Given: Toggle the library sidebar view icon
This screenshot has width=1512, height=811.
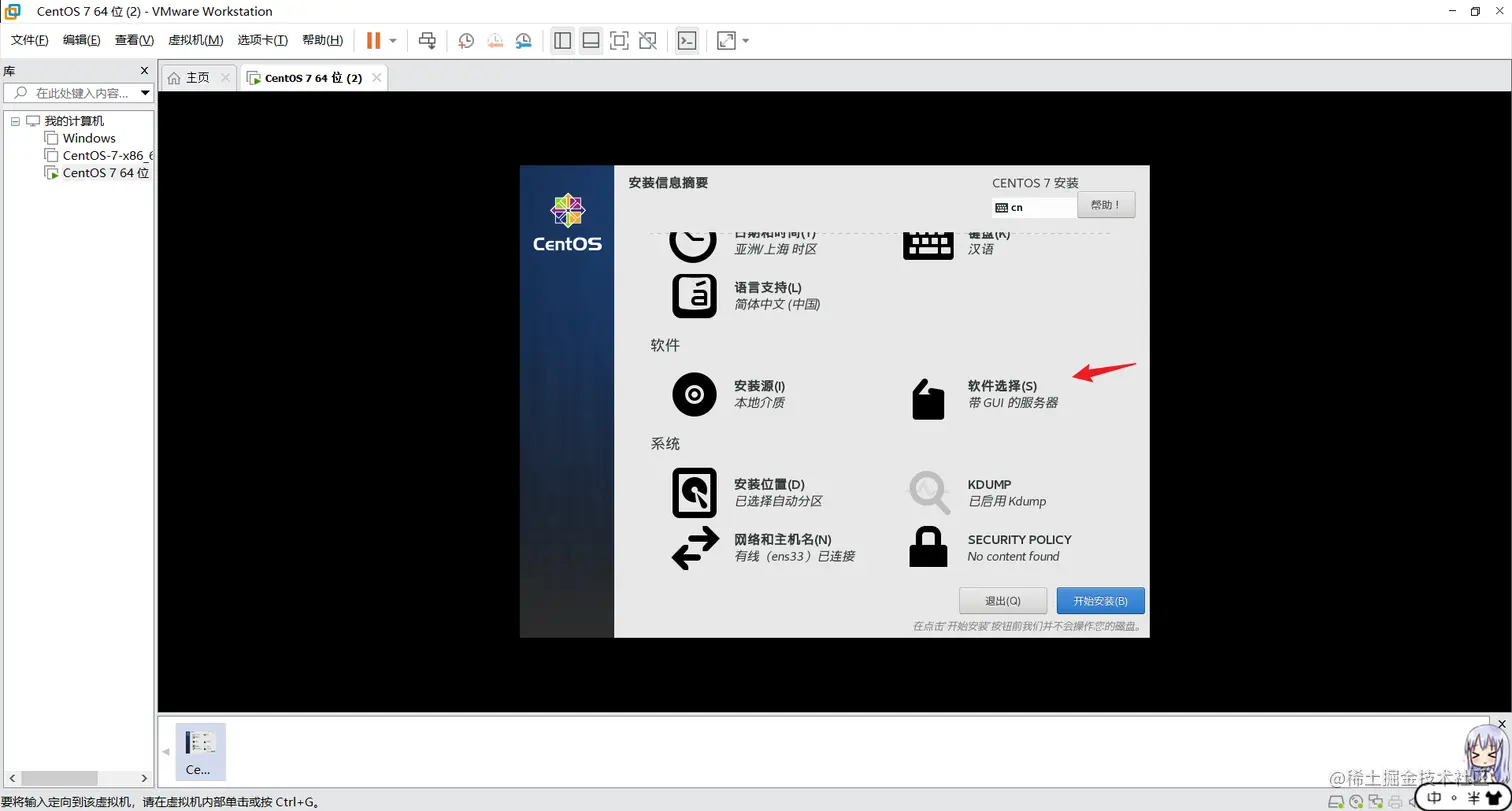Looking at the screenshot, I should coord(562,41).
